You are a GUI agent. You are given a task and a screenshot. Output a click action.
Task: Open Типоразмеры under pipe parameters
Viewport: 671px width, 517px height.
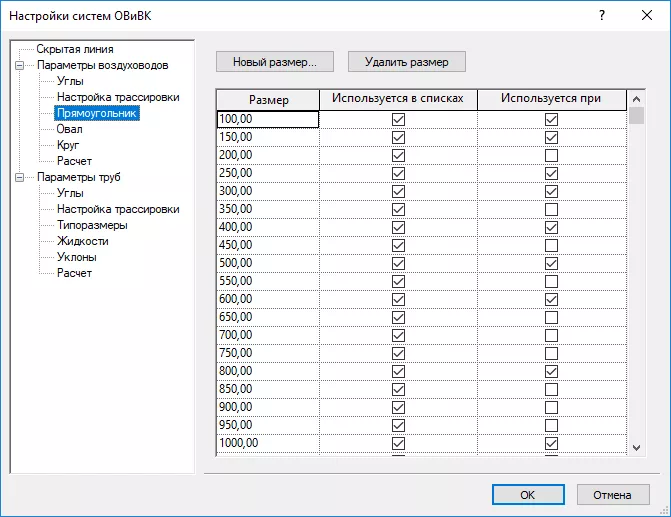coord(92,225)
